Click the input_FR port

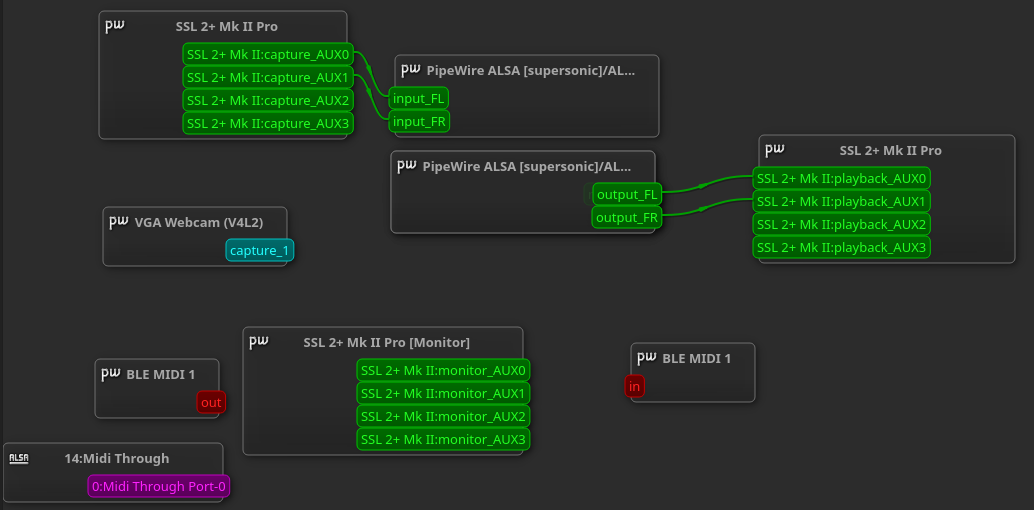click(x=419, y=121)
